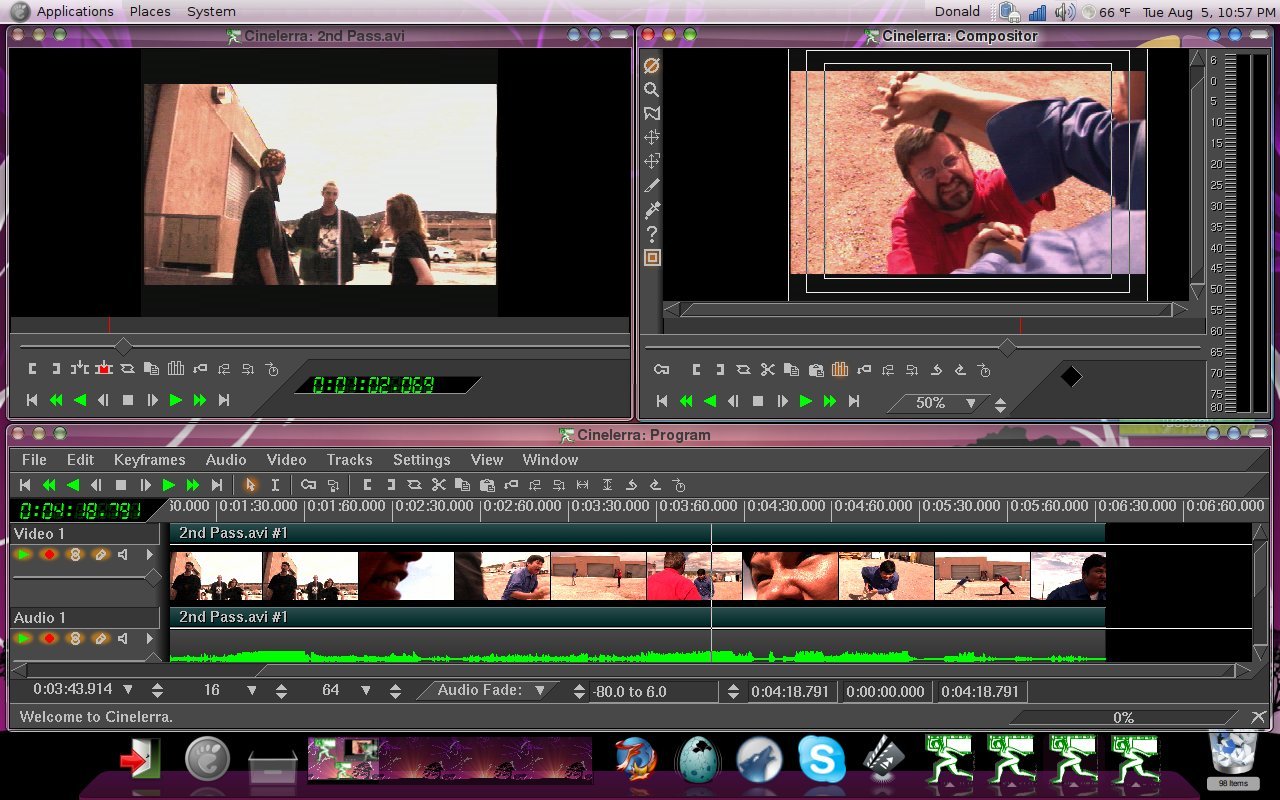
Task: Click the scissors cut icon in Program toolbar
Action: [438, 485]
